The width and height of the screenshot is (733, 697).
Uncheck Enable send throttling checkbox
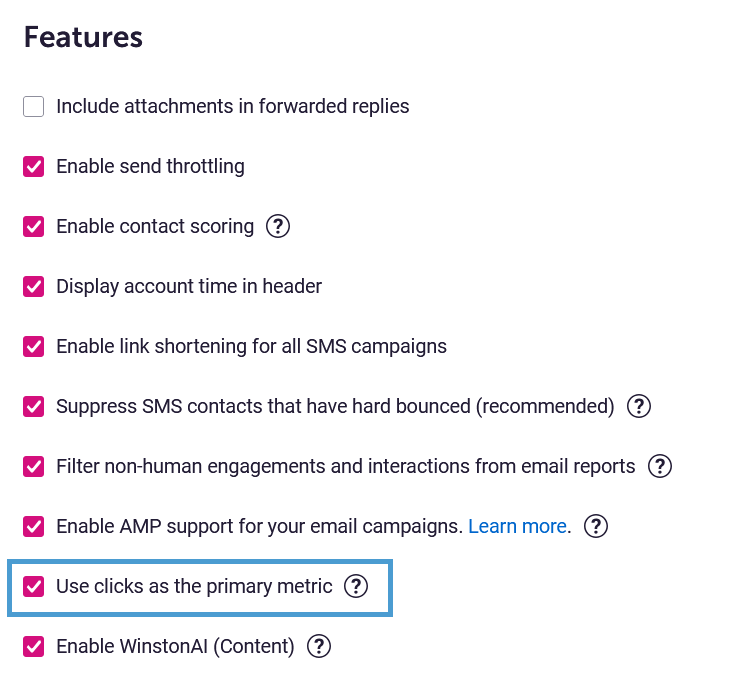pos(34,166)
